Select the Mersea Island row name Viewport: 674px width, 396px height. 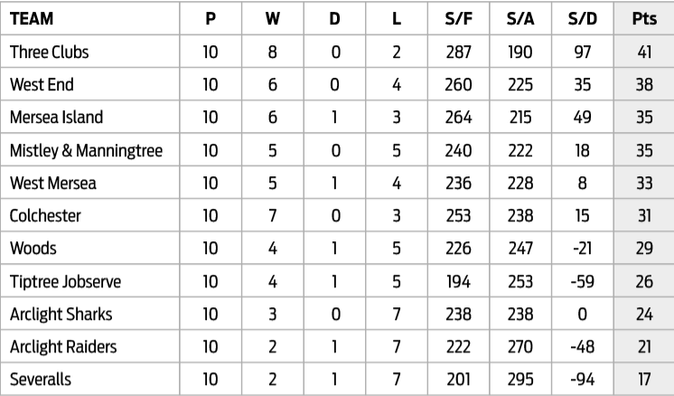coord(56,117)
